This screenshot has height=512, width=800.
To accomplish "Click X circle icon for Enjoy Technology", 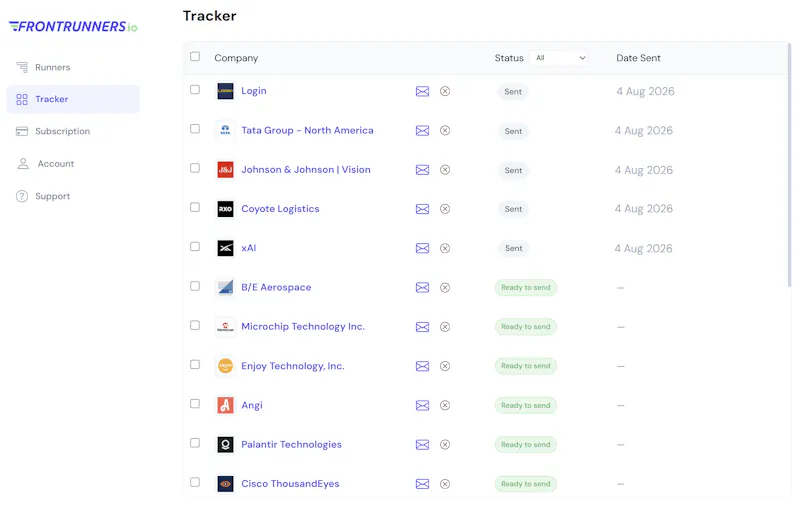I will [445, 366].
